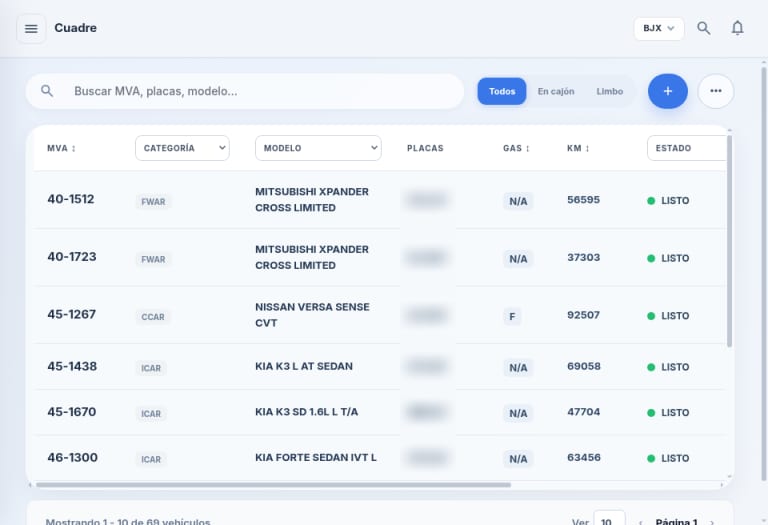Sort by KM column arrows
Image resolution: width=768 pixels, height=525 pixels.
click(x=587, y=148)
